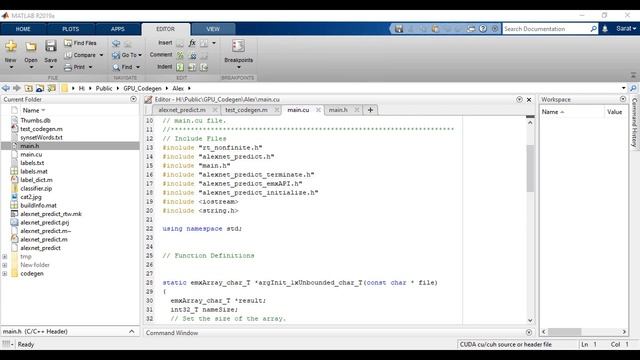Open the Find dropdown in Navigate group
The height and width of the screenshot is (360, 640).
coord(127,67)
